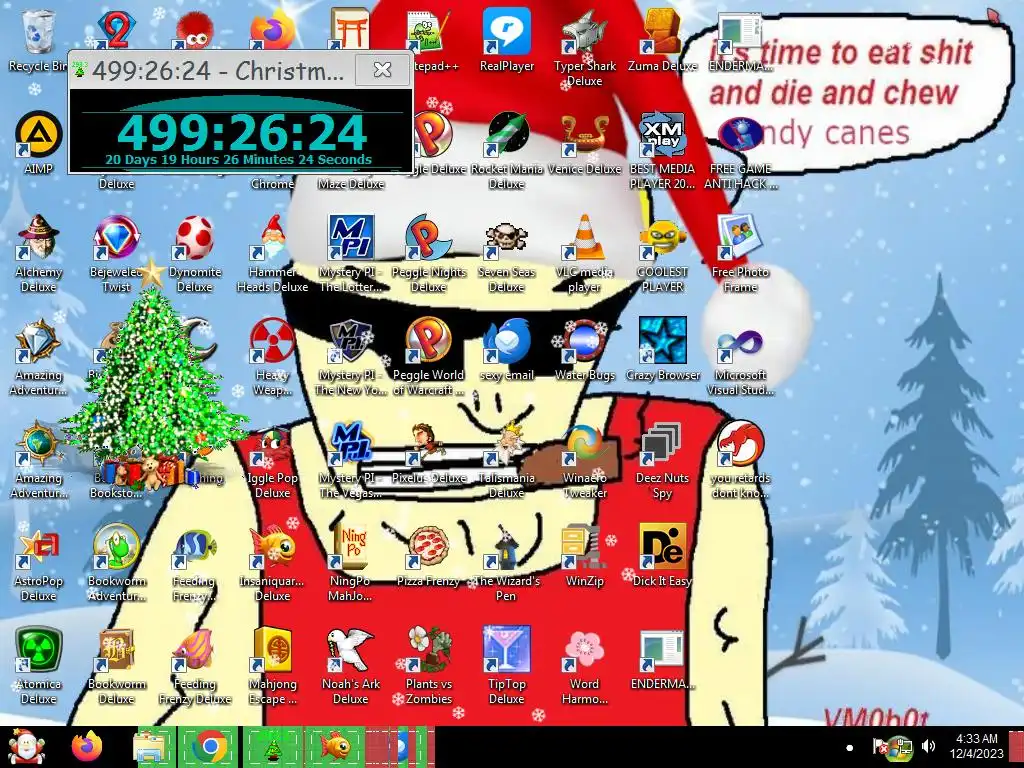Click the 499:26:24 countdown display
The width and height of the screenshot is (1024, 768).
pos(241,133)
